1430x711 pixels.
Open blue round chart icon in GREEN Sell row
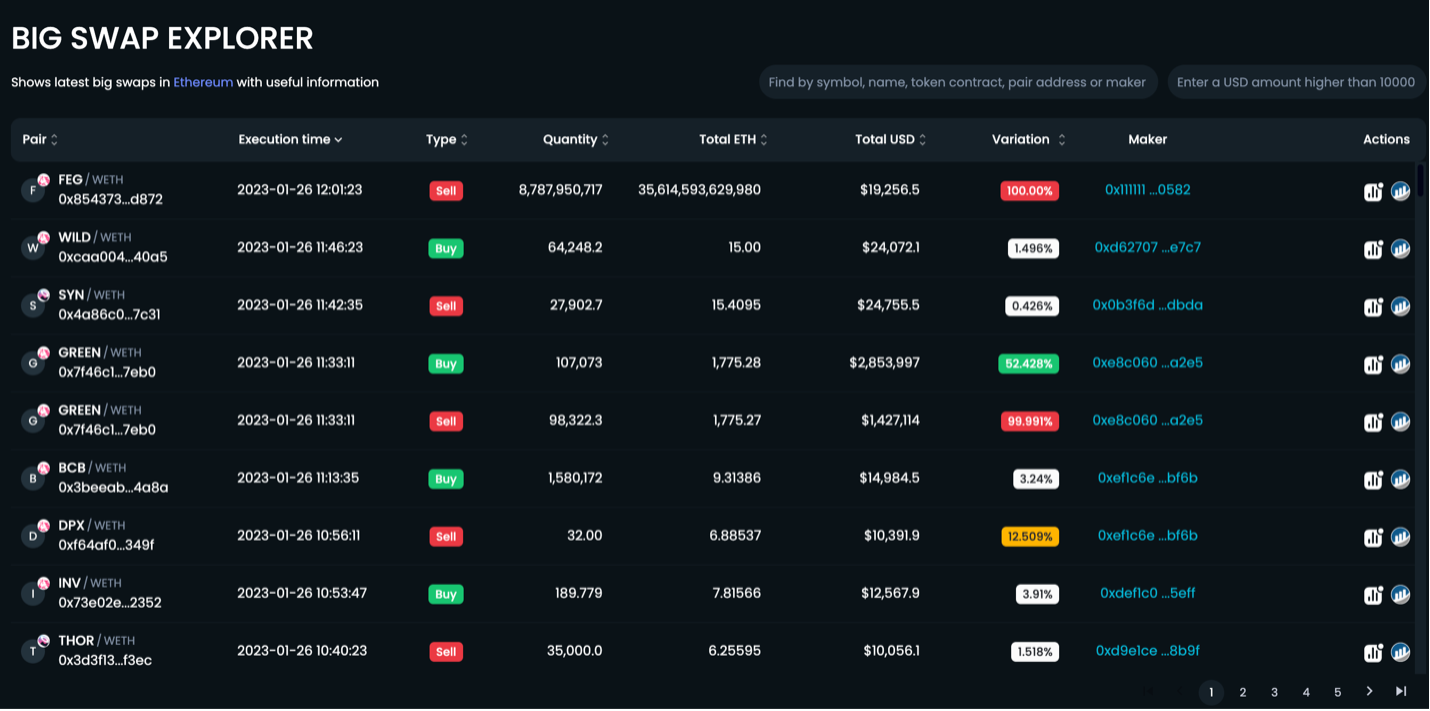[1401, 422]
